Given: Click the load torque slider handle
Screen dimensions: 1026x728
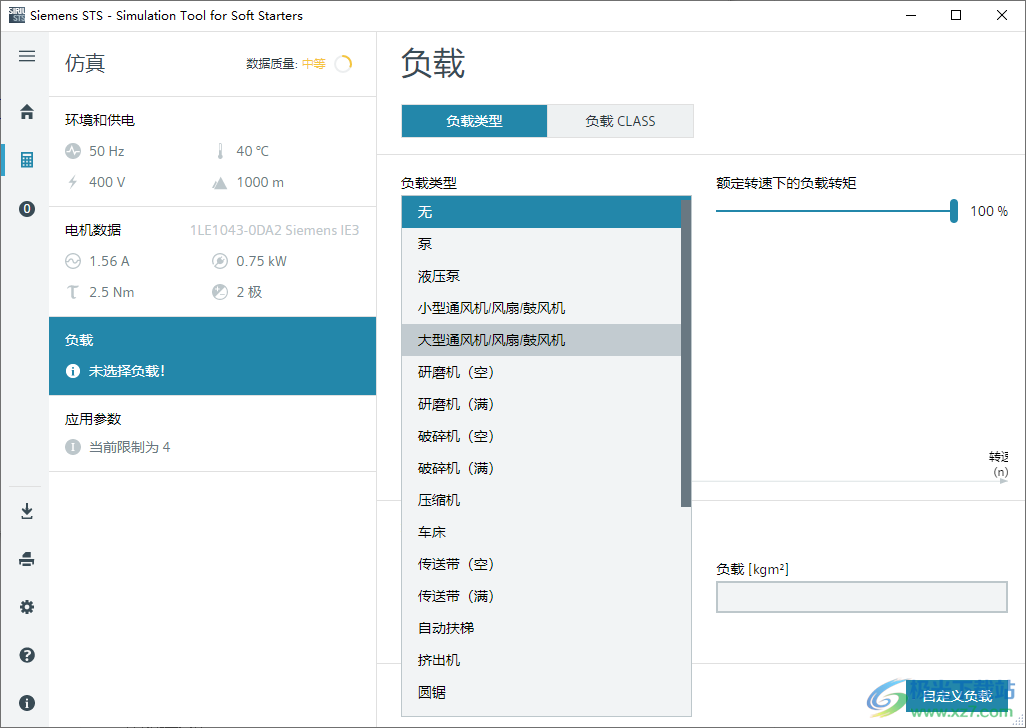Looking at the screenshot, I should [954, 211].
